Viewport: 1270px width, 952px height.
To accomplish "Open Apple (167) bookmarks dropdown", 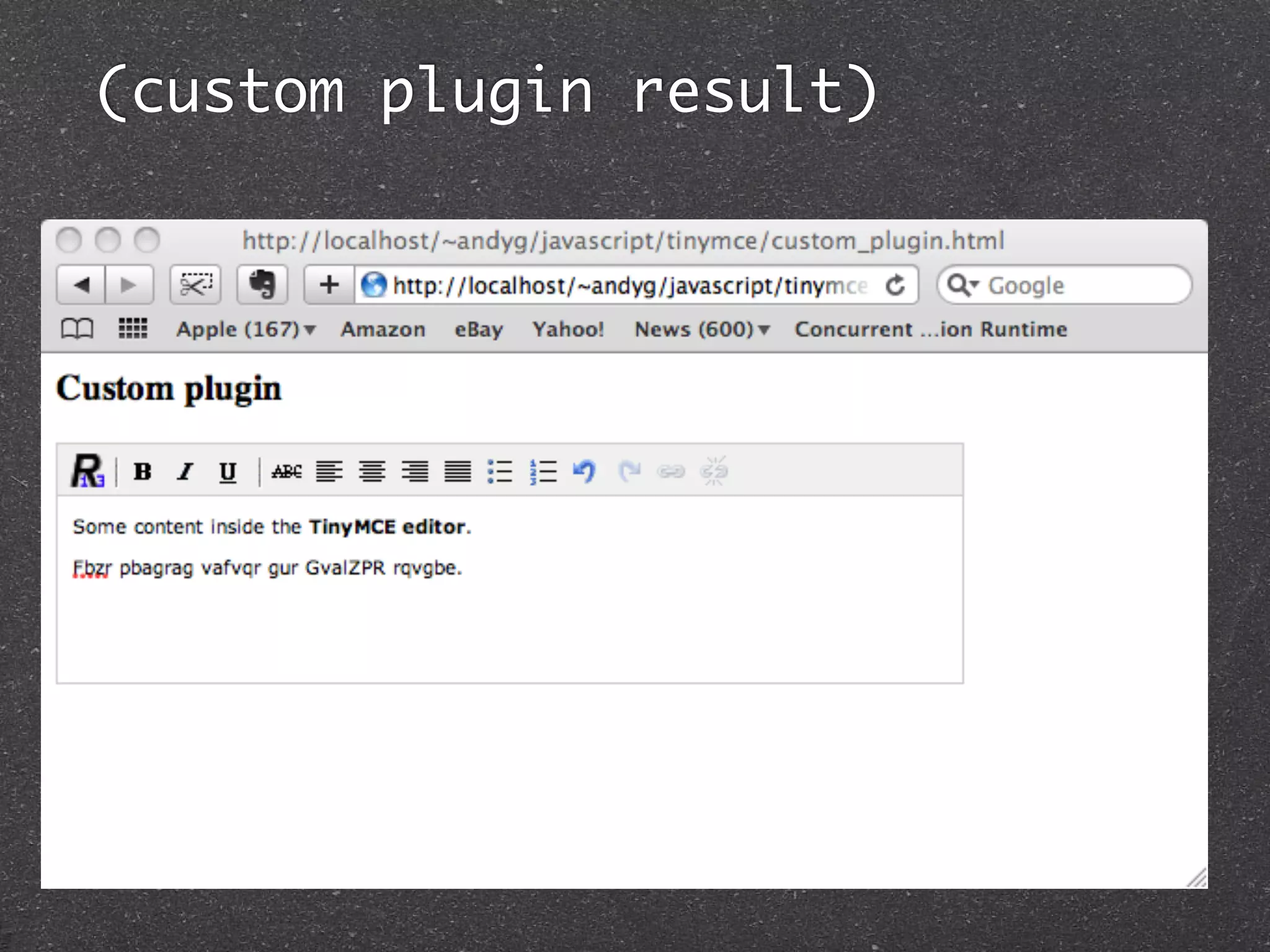I will coord(246,329).
